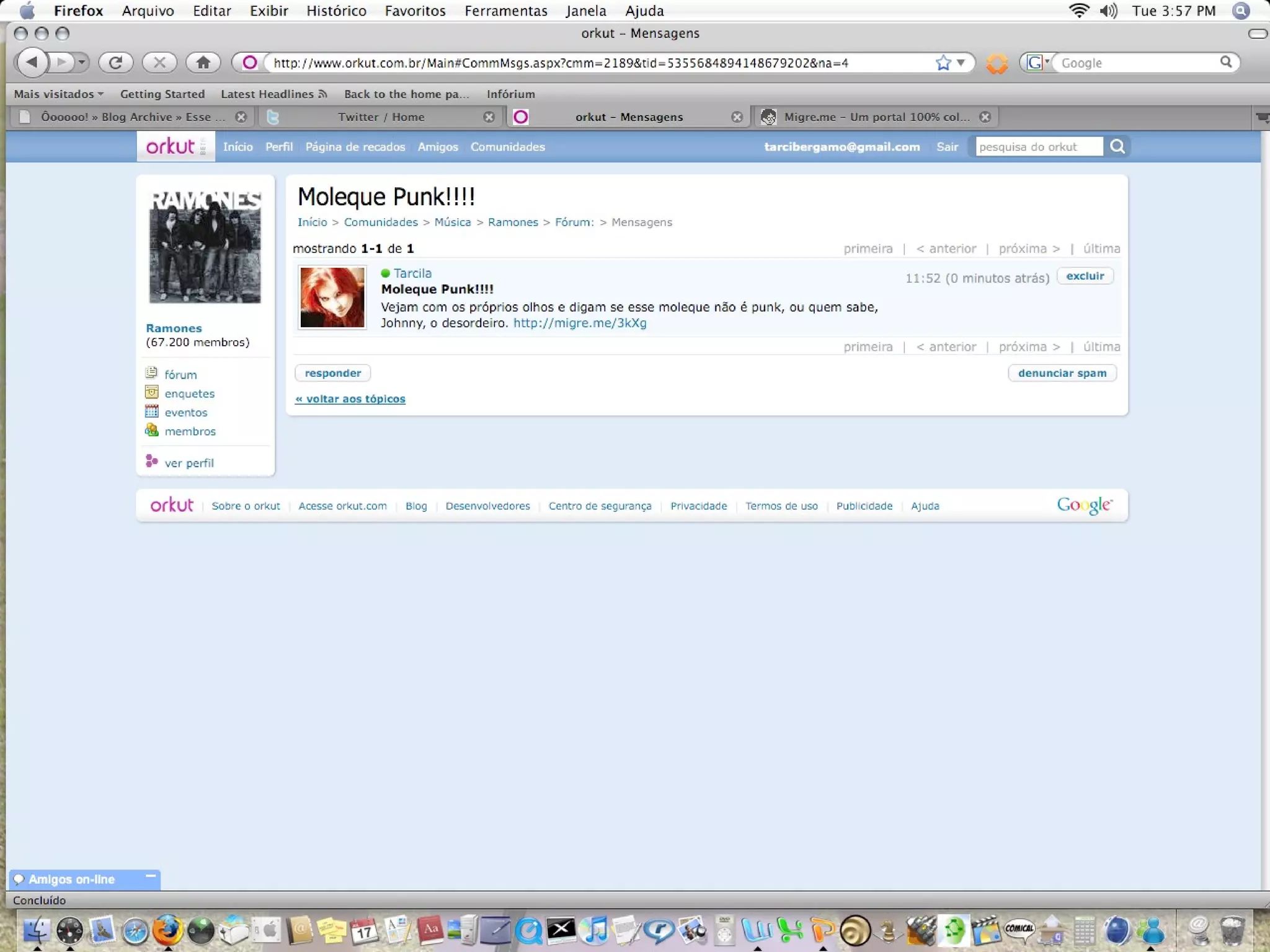Click the back navigation arrow
Image resolution: width=1270 pixels, height=952 pixels.
[32, 63]
